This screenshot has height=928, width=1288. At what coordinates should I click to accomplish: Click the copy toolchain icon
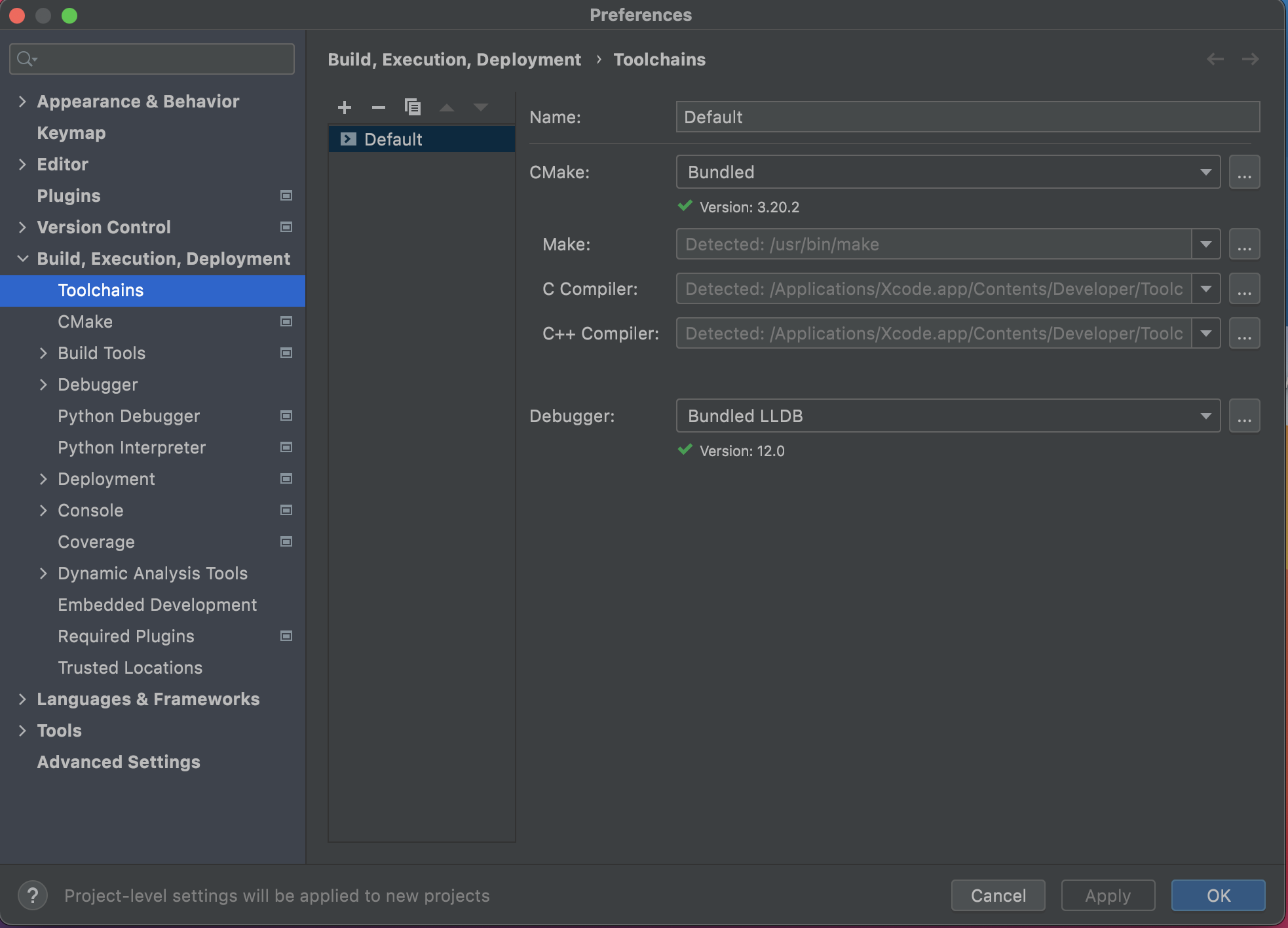coord(412,106)
